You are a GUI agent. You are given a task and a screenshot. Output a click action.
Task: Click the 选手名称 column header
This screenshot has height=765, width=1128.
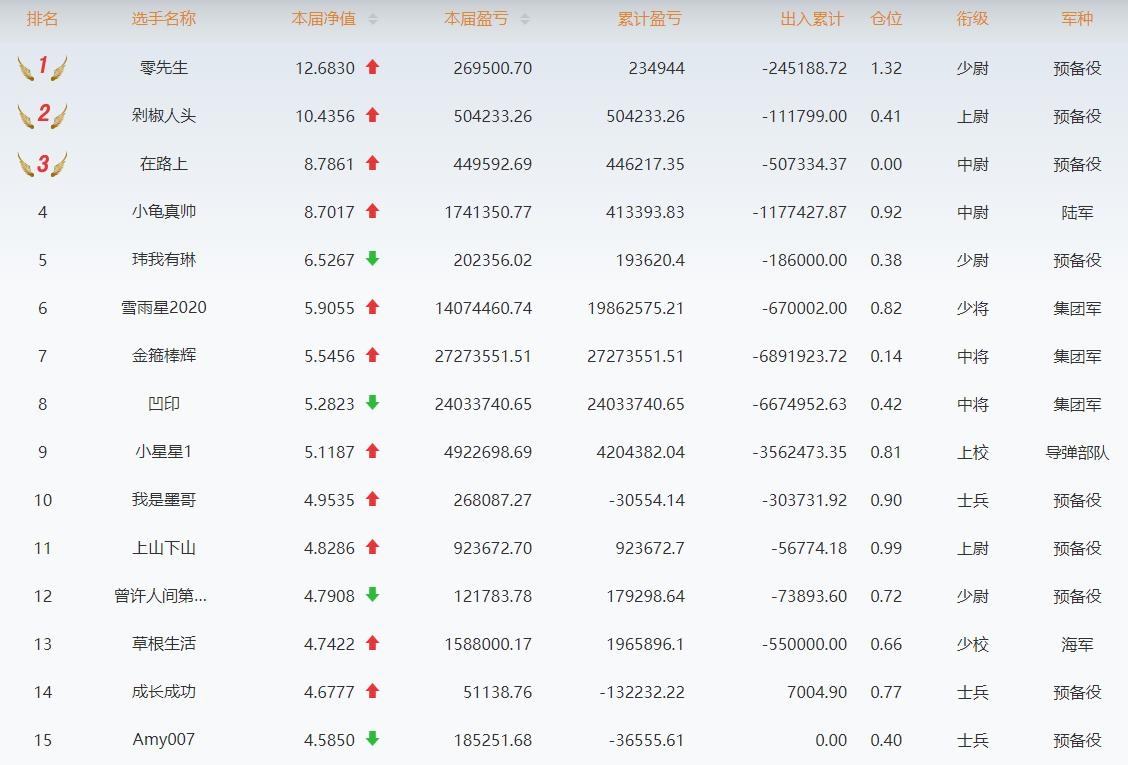tap(164, 19)
